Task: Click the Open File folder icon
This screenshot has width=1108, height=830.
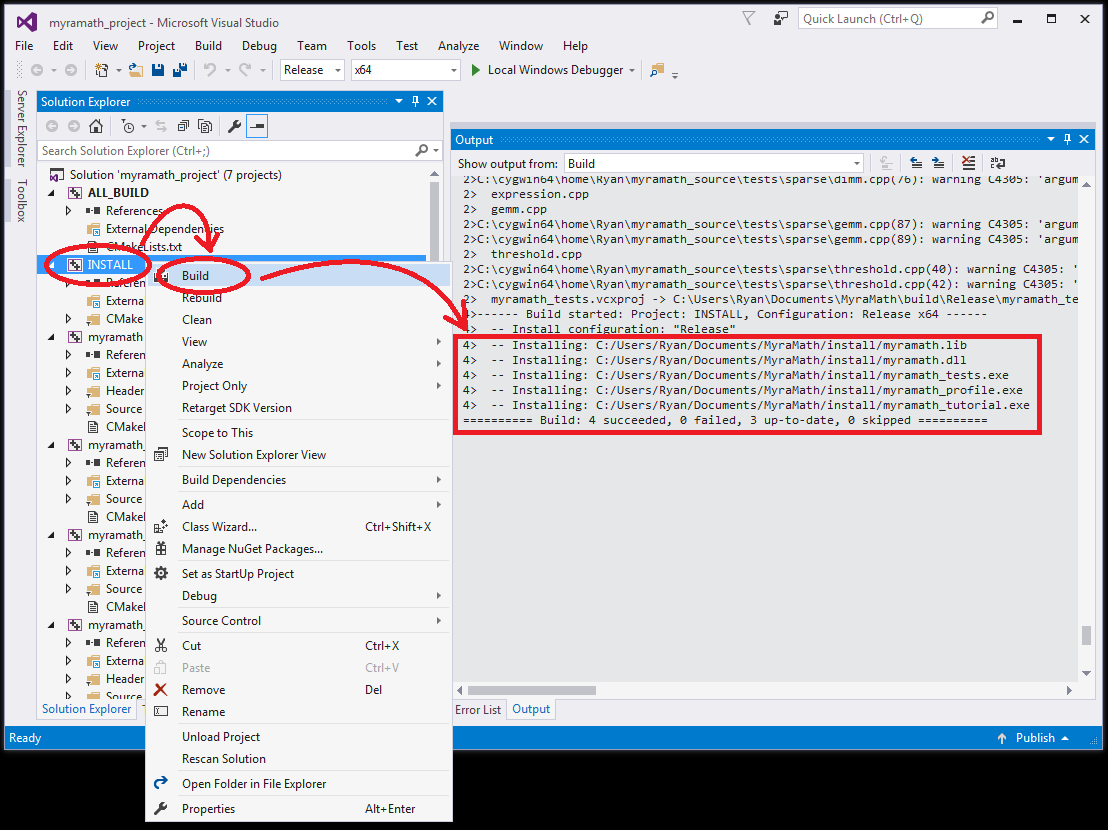Action: pyautogui.click(x=136, y=70)
